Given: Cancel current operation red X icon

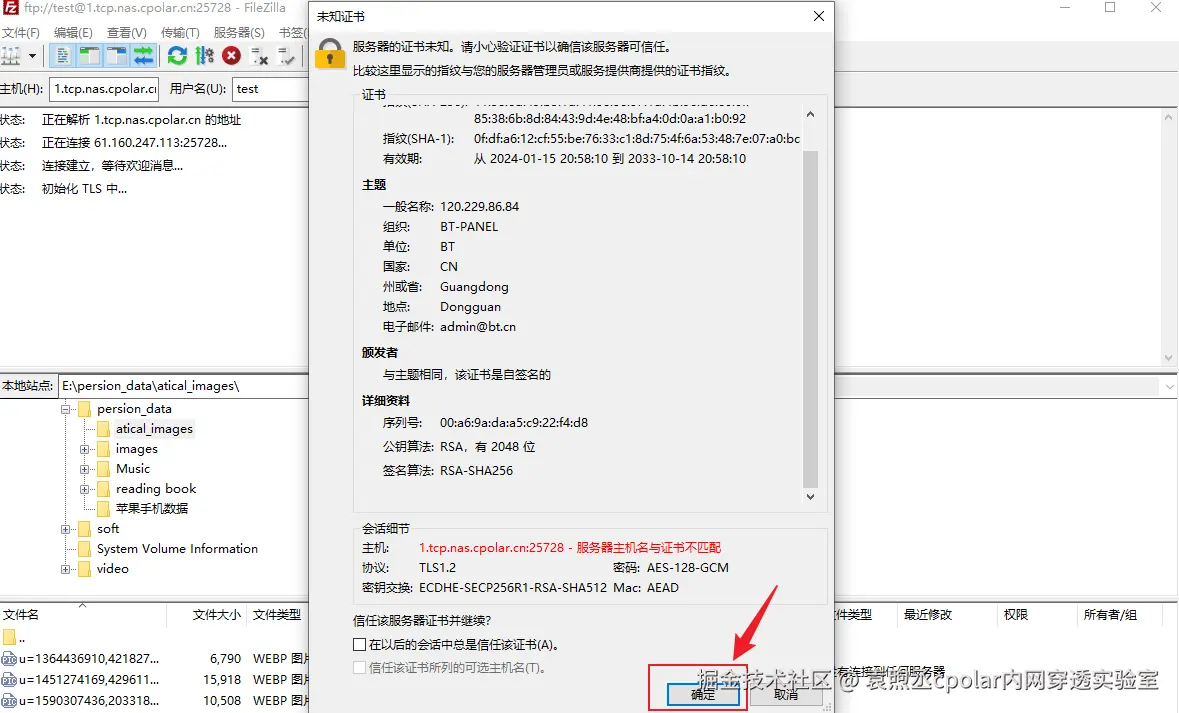Looking at the screenshot, I should pos(232,56).
